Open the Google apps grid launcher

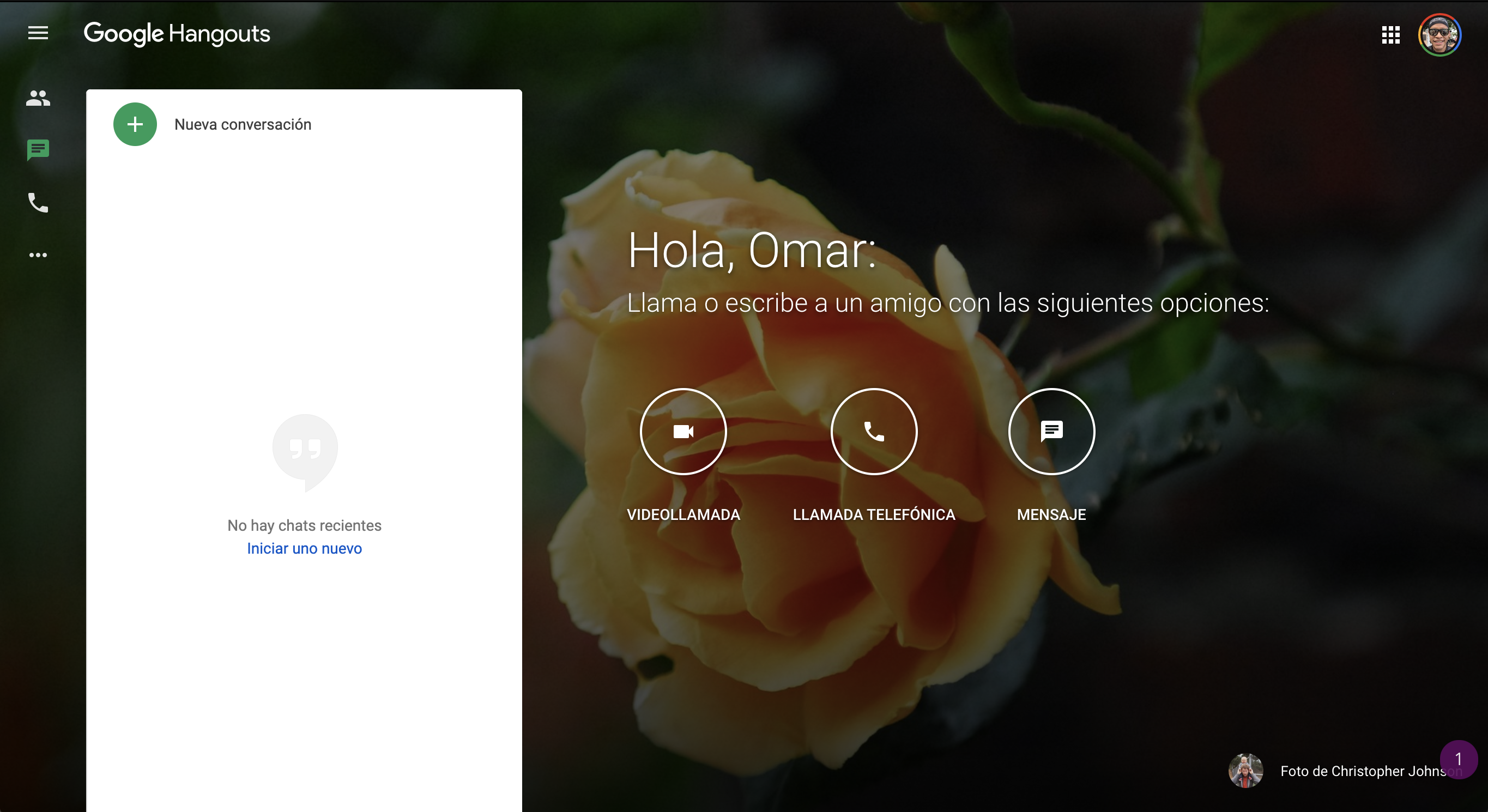pyautogui.click(x=1390, y=35)
